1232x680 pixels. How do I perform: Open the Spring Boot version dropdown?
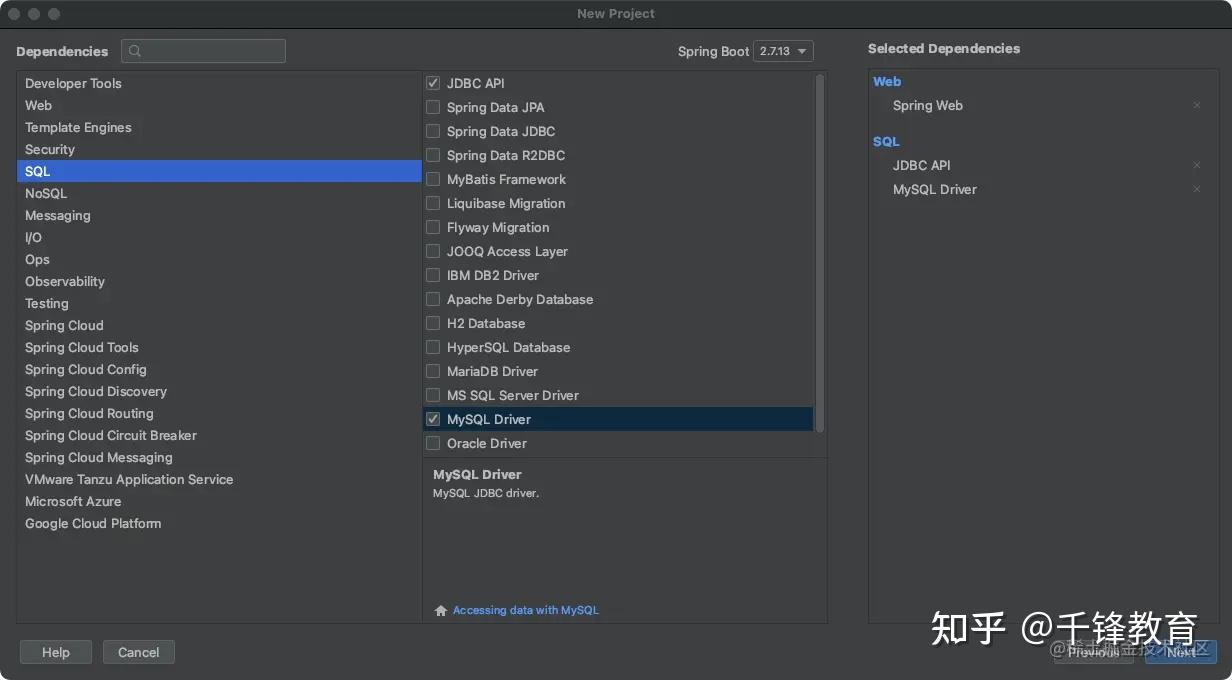click(x=784, y=52)
